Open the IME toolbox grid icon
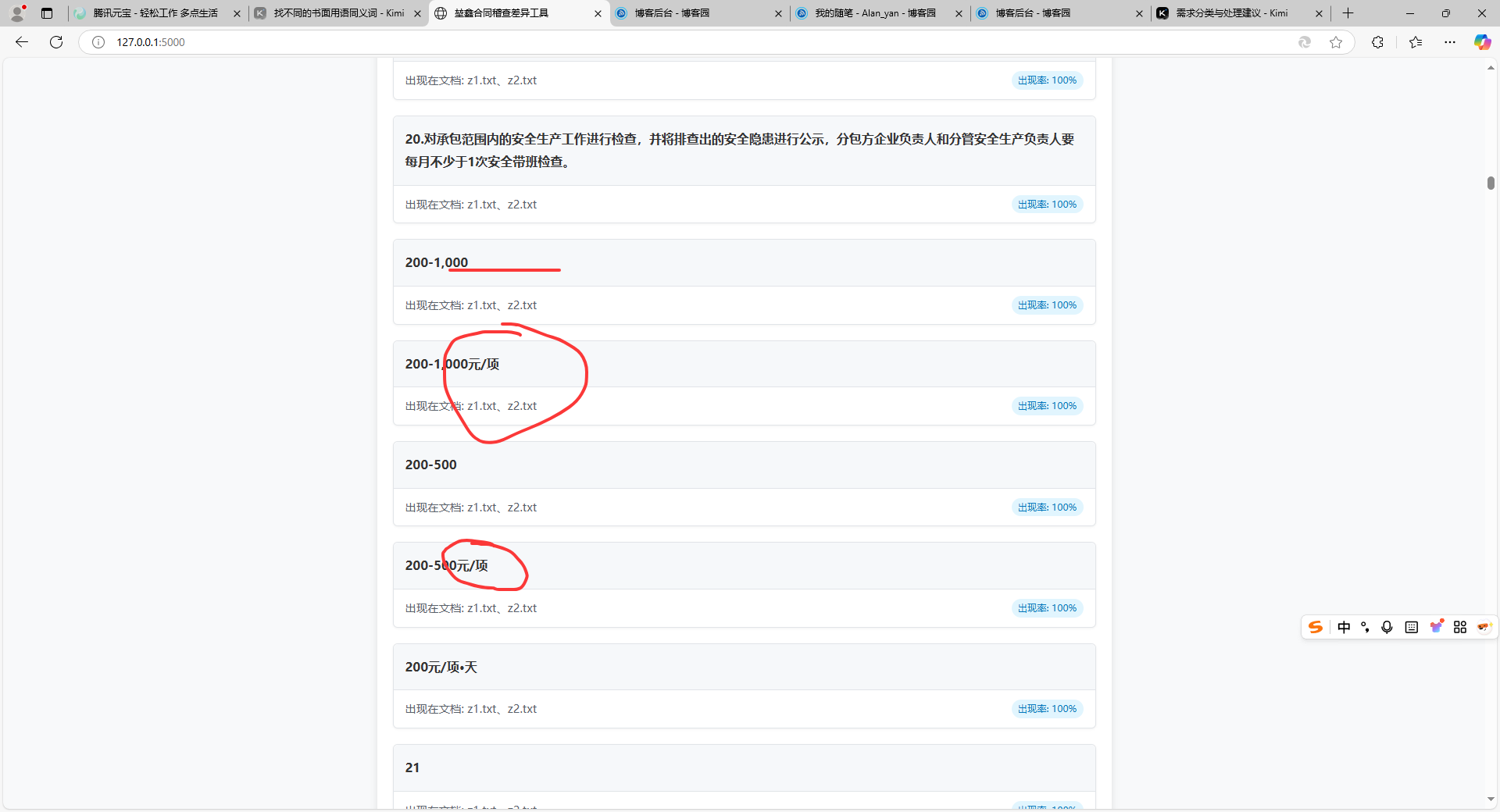The width and height of the screenshot is (1500, 812). click(1460, 627)
